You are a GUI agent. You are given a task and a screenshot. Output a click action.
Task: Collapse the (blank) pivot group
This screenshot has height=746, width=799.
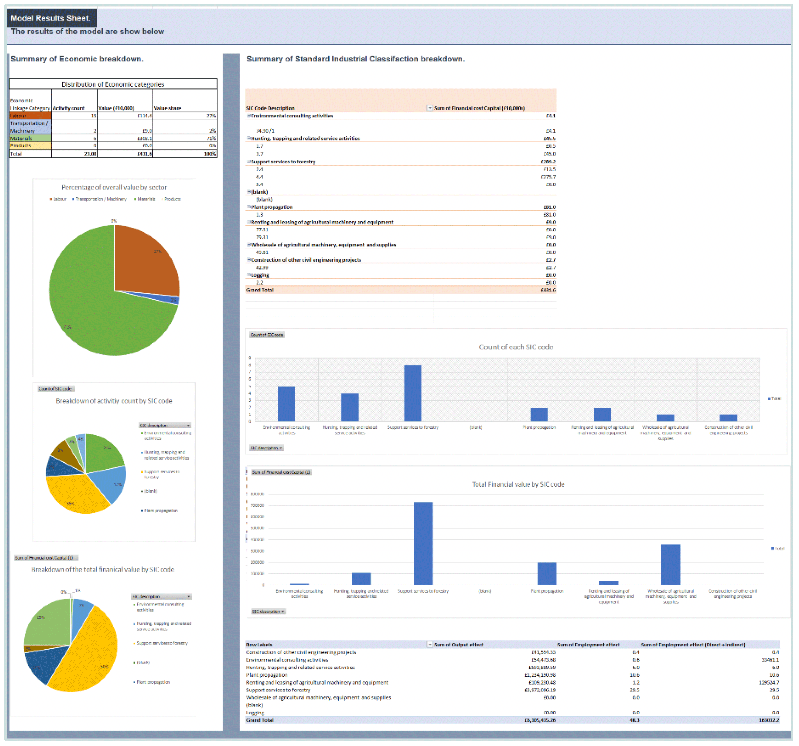(249, 192)
